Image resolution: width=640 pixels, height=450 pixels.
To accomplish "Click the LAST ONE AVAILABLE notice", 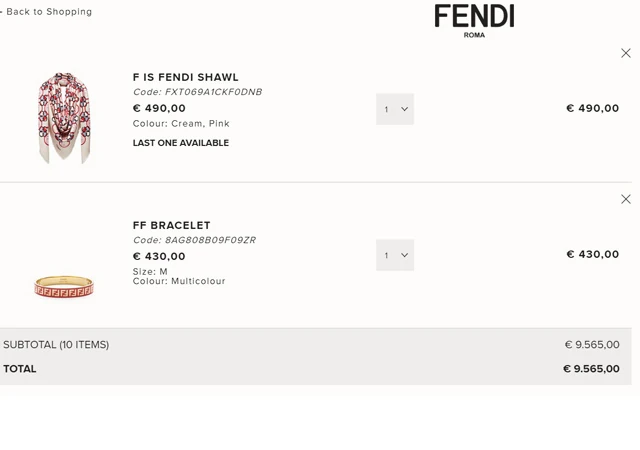I will (x=181, y=143).
